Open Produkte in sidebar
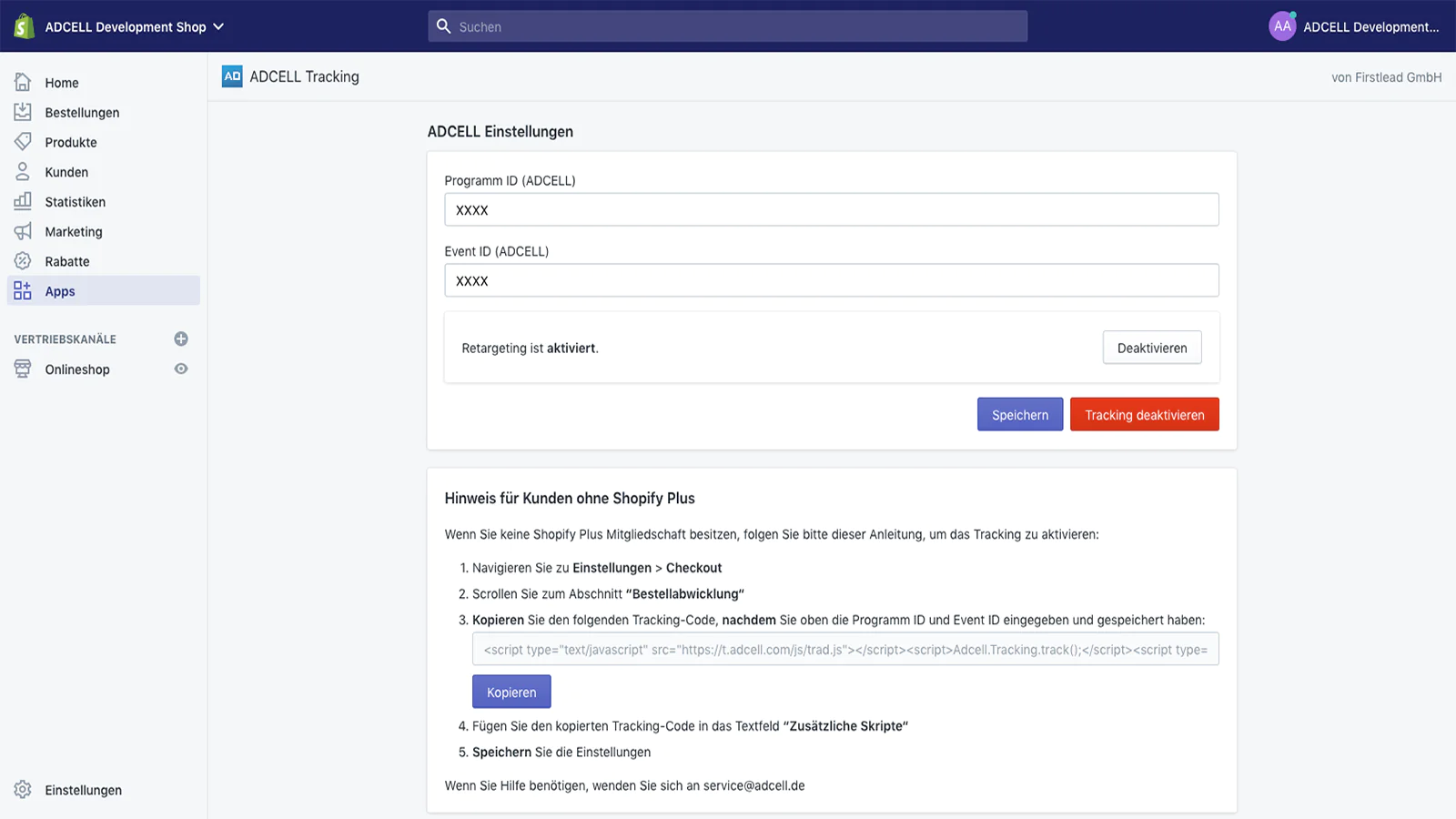 coord(71,143)
